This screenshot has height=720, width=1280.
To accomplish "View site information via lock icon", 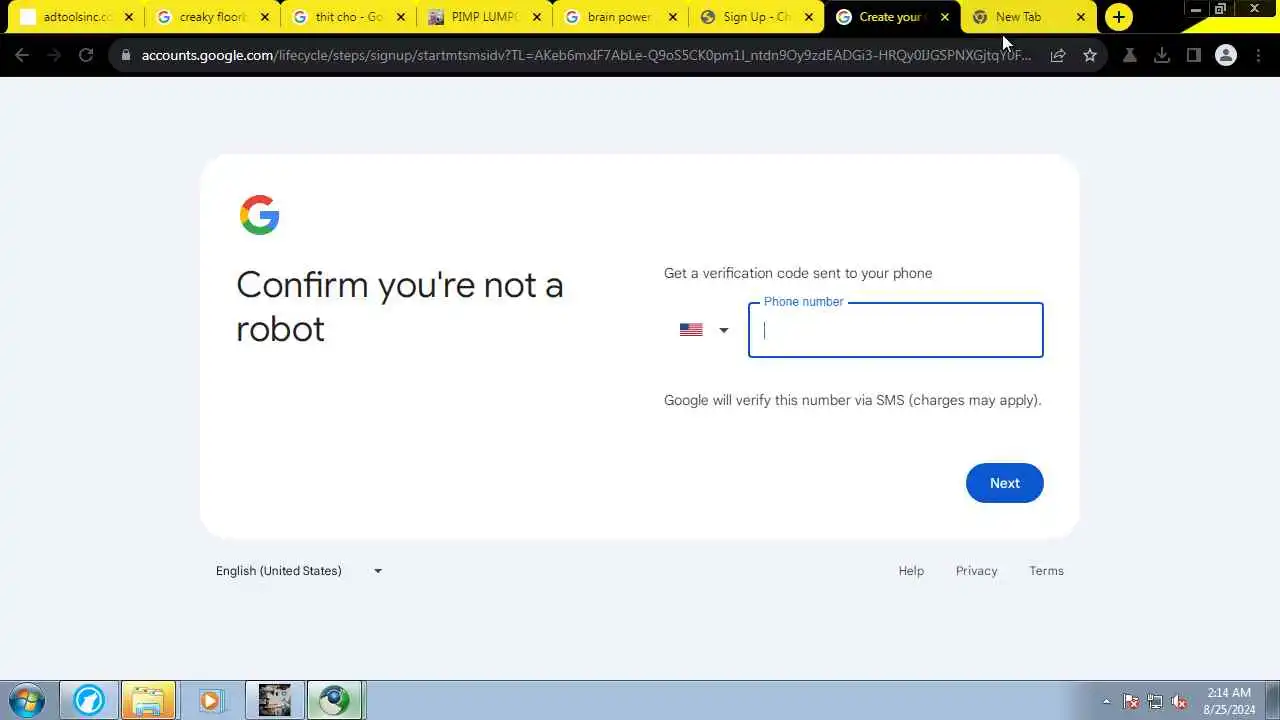I will (125, 55).
